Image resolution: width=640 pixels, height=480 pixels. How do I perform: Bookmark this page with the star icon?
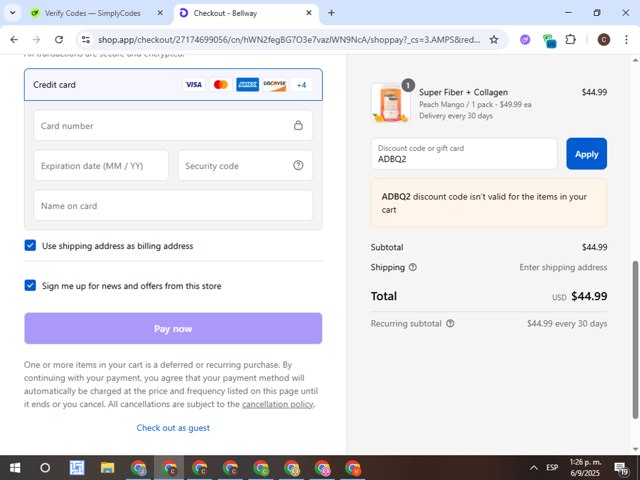click(494, 40)
